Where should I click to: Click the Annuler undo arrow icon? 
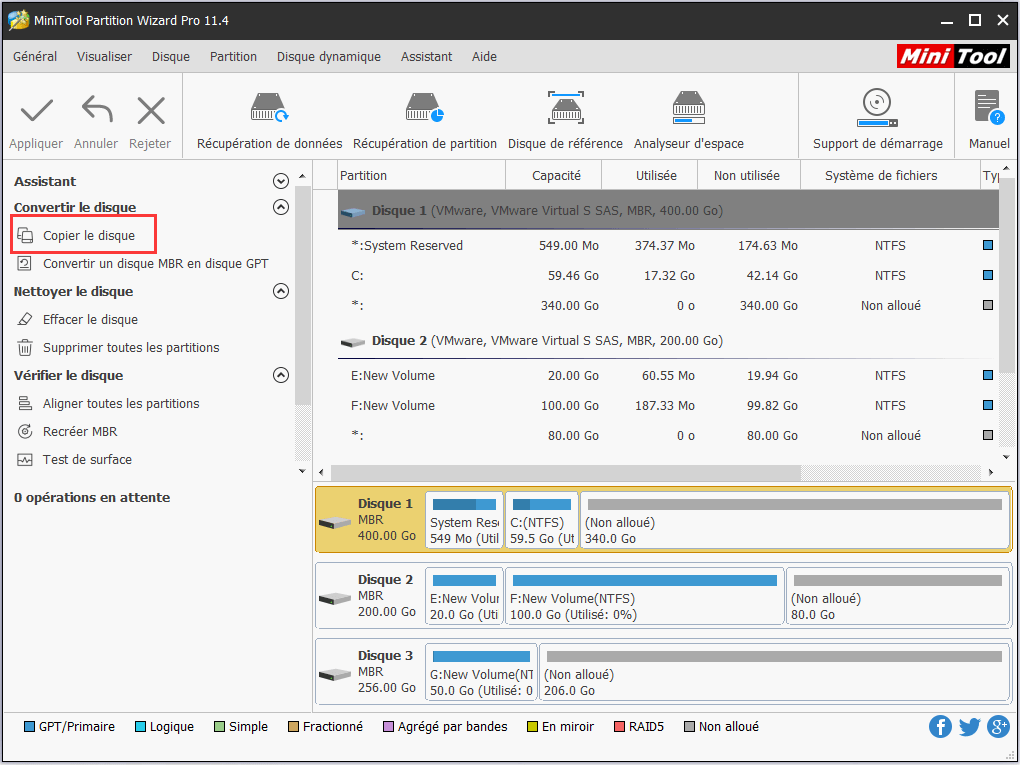(96, 109)
